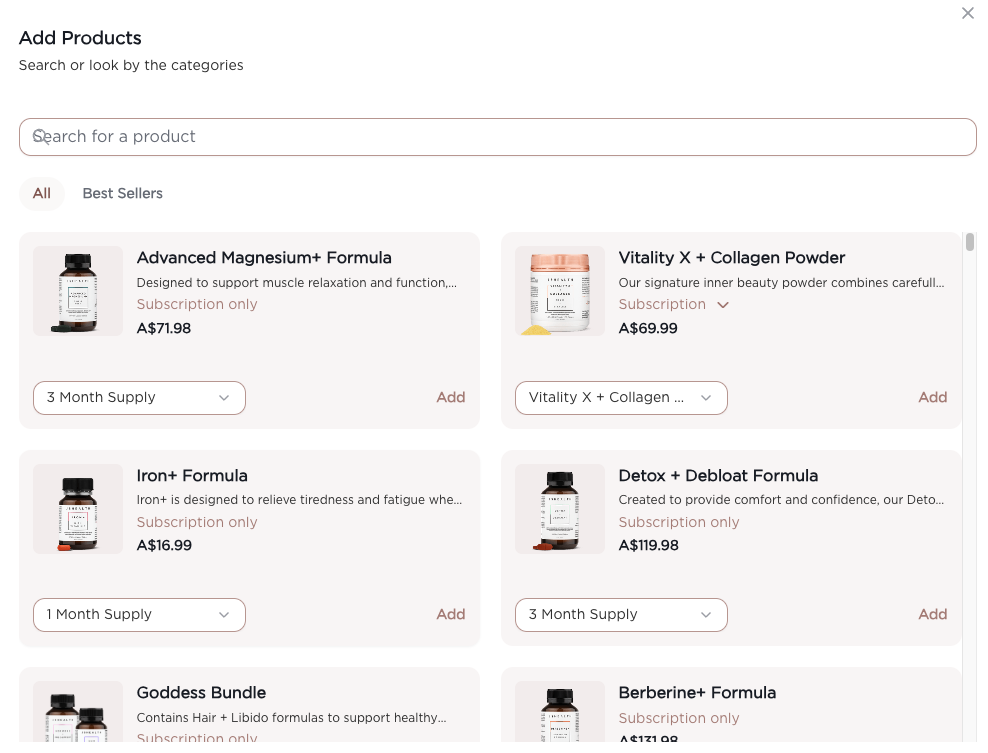Add Detox + Debloat Formula
This screenshot has width=988, height=753.
[932, 614]
